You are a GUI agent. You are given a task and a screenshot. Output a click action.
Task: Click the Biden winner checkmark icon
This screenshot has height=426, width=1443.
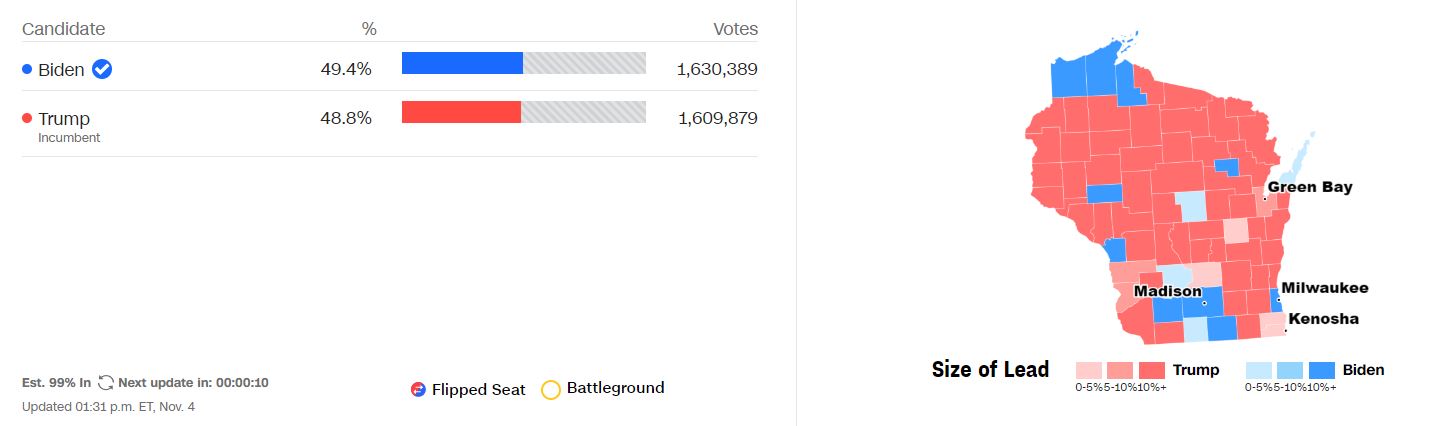click(x=102, y=69)
